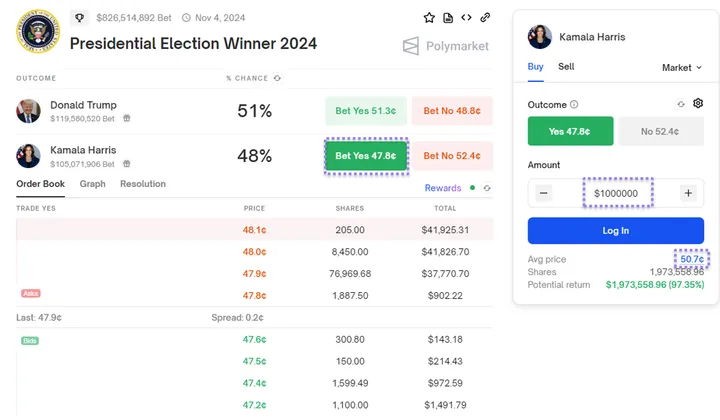Image resolution: width=720 pixels, height=420 pixels.
Task: Click the Rewards link above the order book
Action: (442, 188)
